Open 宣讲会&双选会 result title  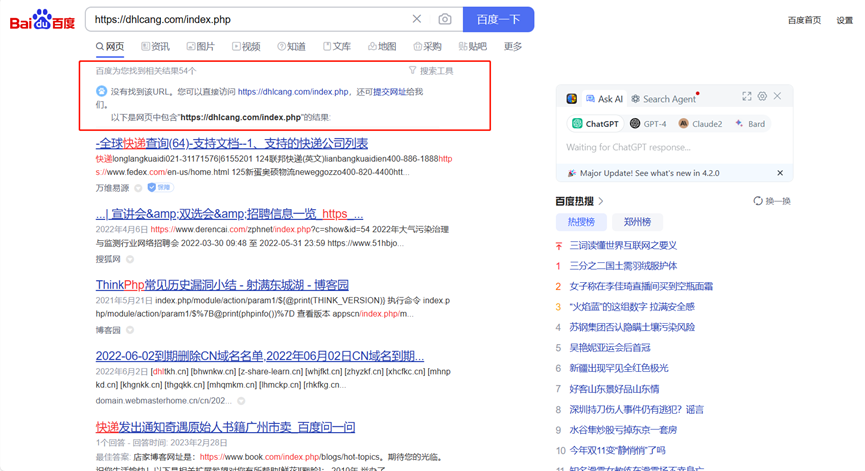[229, 214]
